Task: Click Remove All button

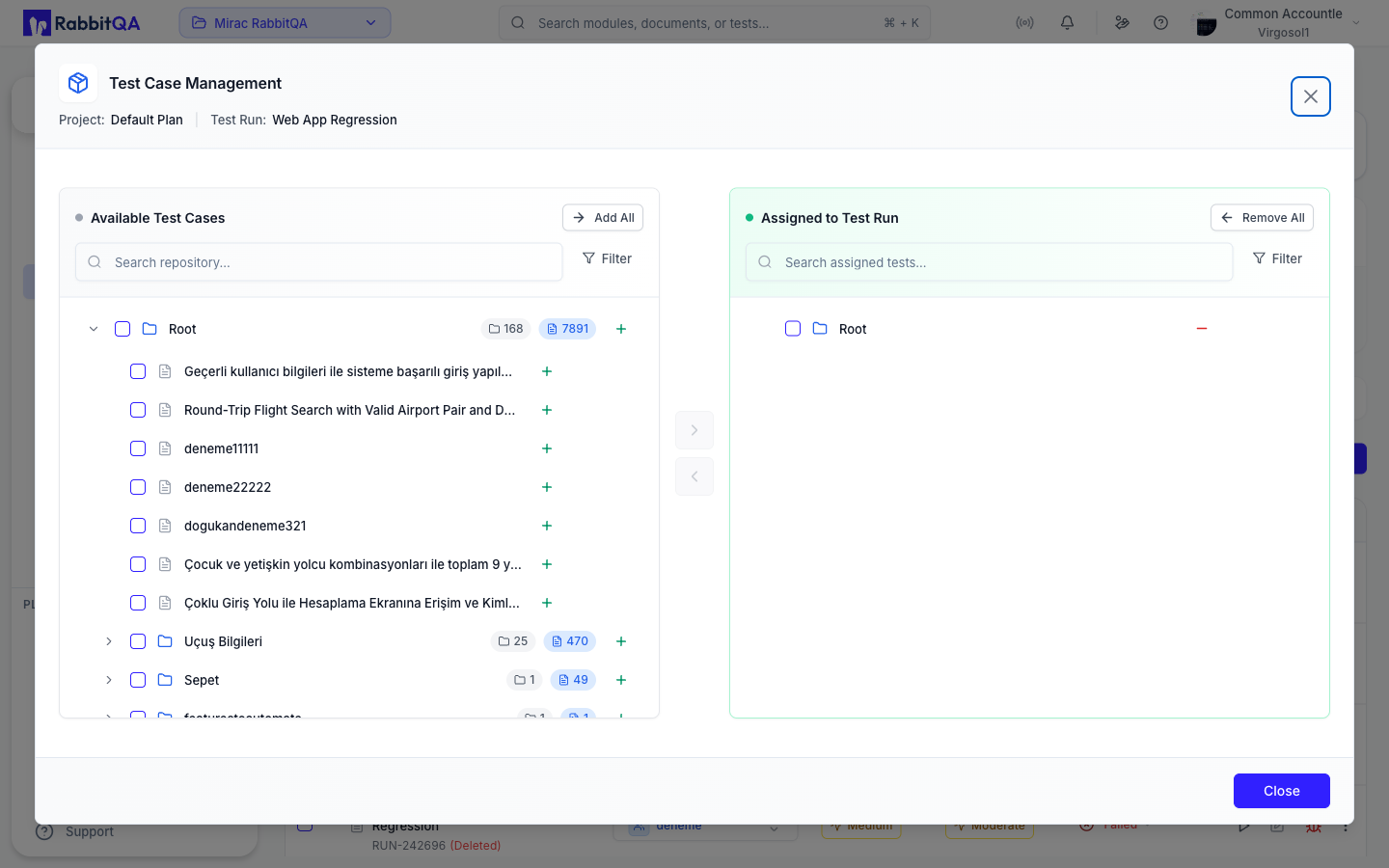Action: point(1262,218)
